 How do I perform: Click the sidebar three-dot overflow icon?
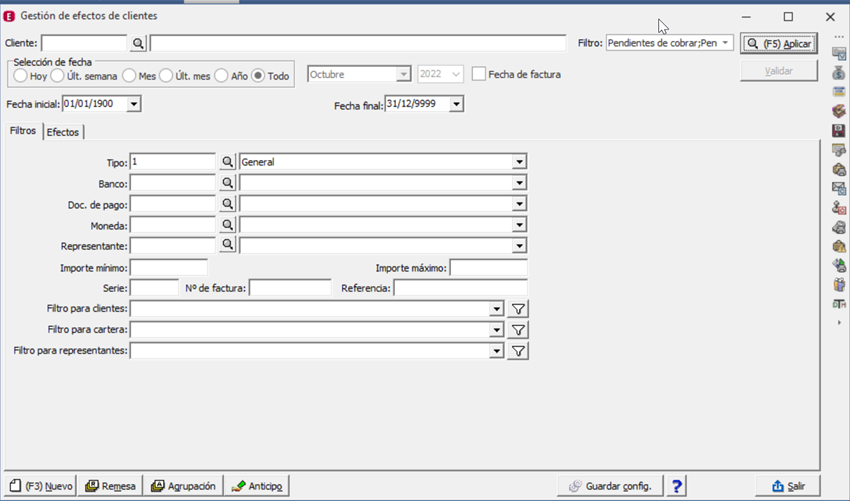(839, 37)
